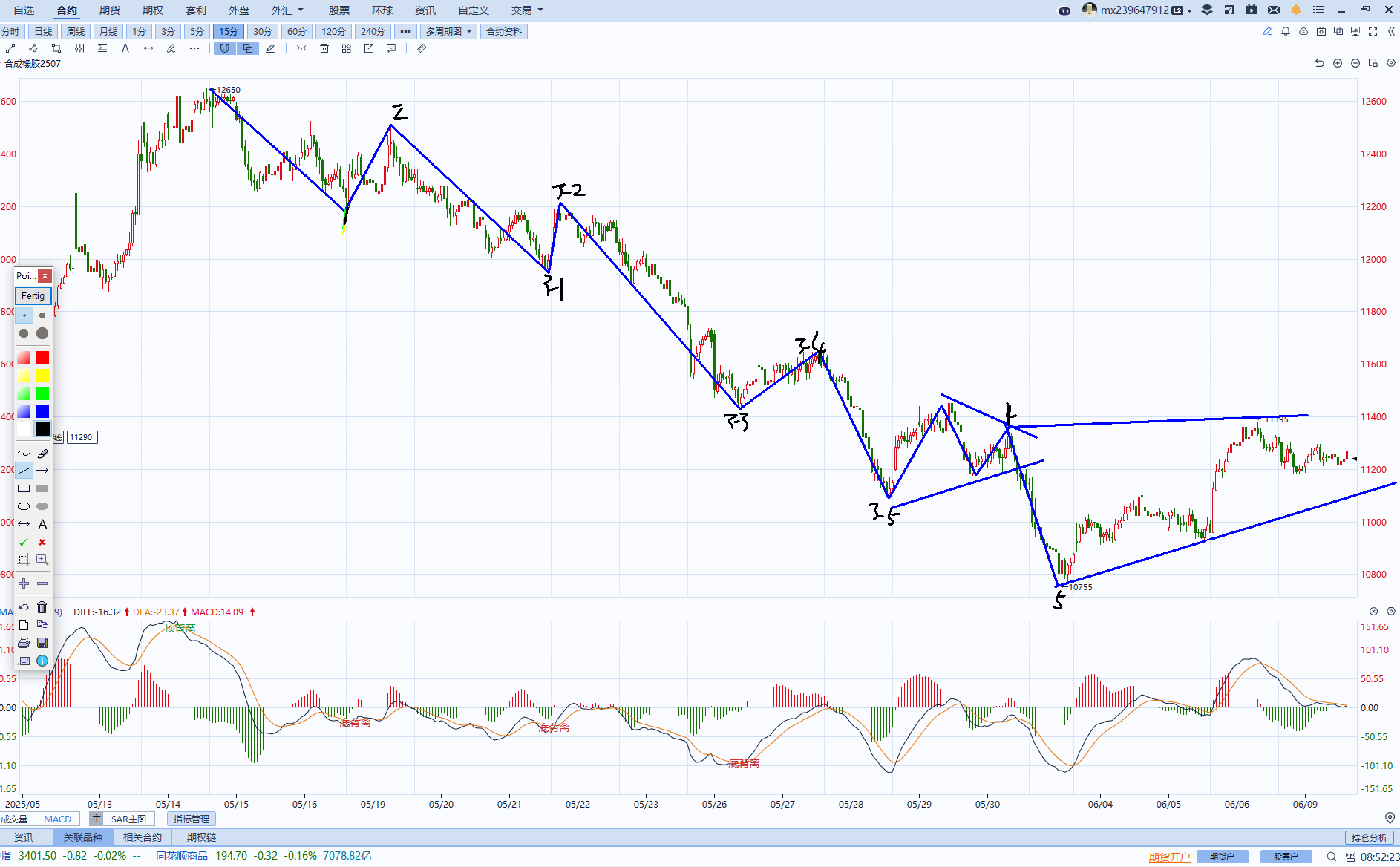Take a chart snapshot with the camera icon
Image resolution: width=1400 pixels, height=867 pixels.
point(1321,31)
